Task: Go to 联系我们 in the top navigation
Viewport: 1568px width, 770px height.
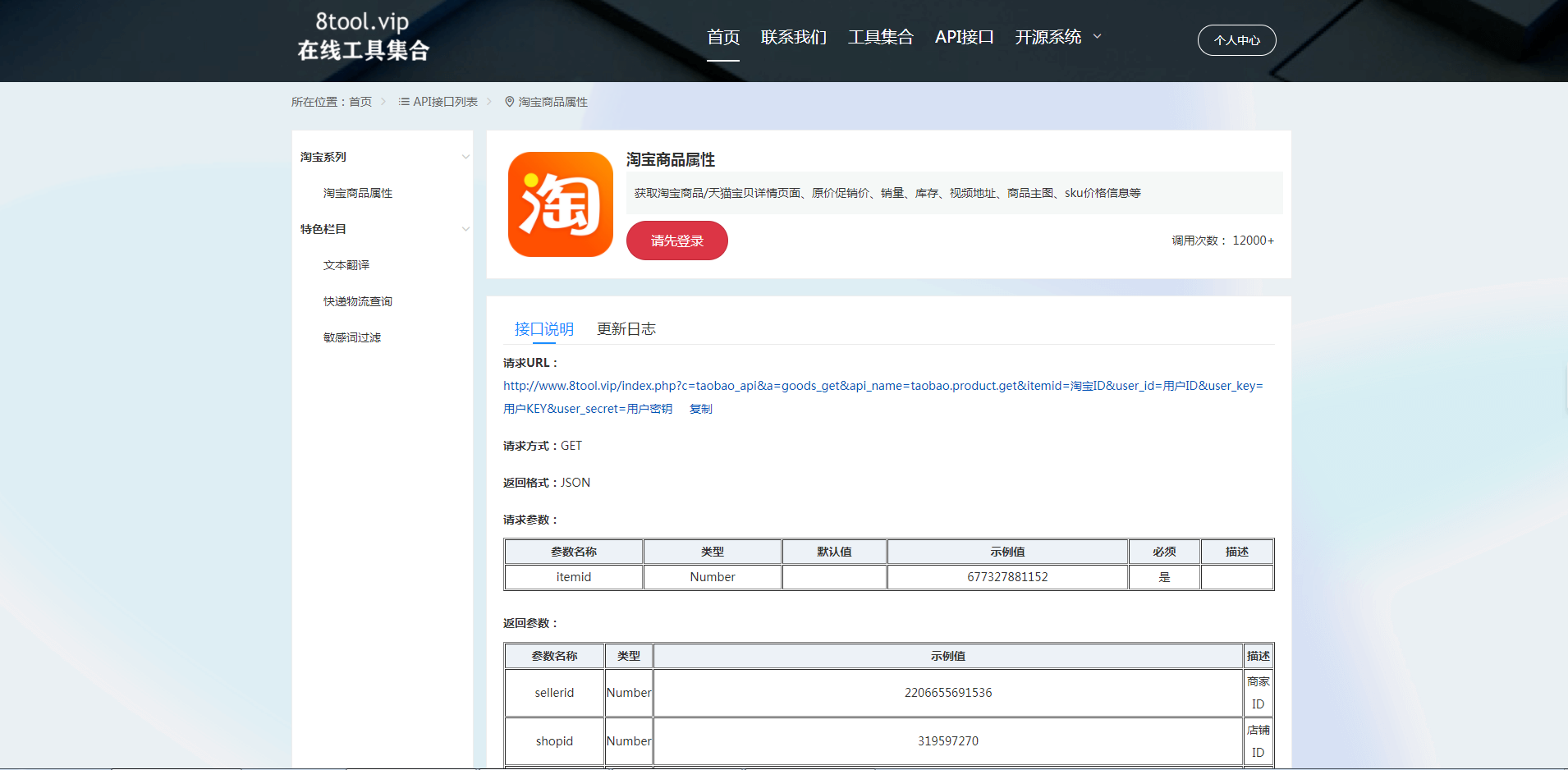Action: coord(793,37)
